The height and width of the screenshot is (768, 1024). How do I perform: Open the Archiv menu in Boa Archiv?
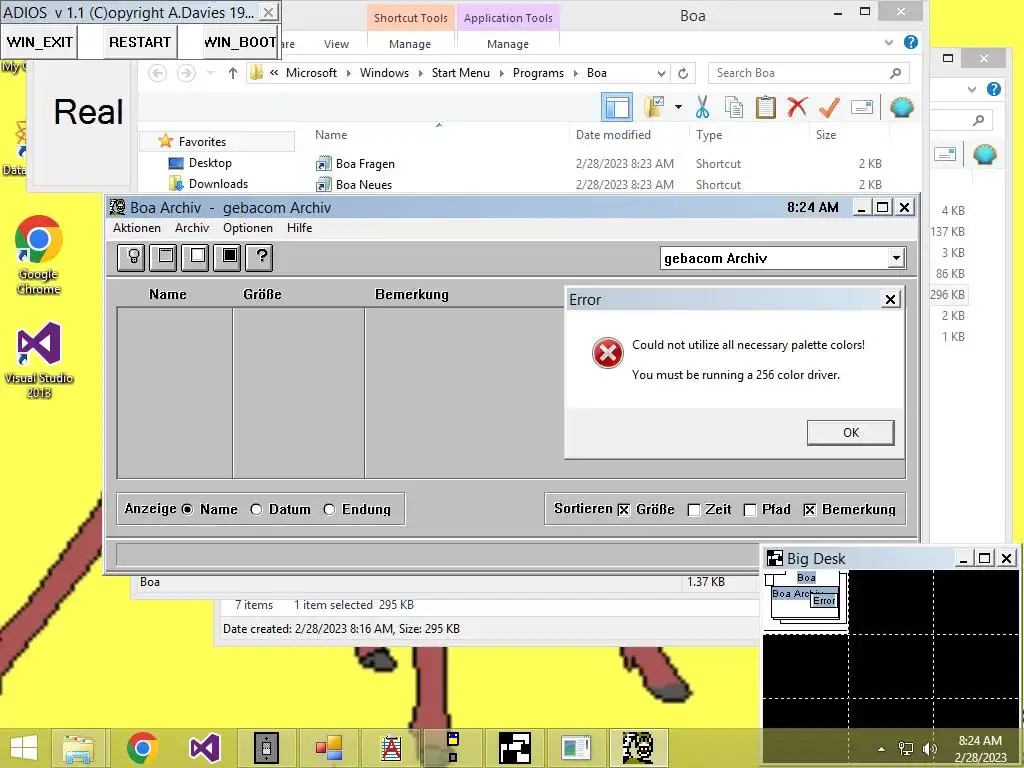click(x=192, y=228)
